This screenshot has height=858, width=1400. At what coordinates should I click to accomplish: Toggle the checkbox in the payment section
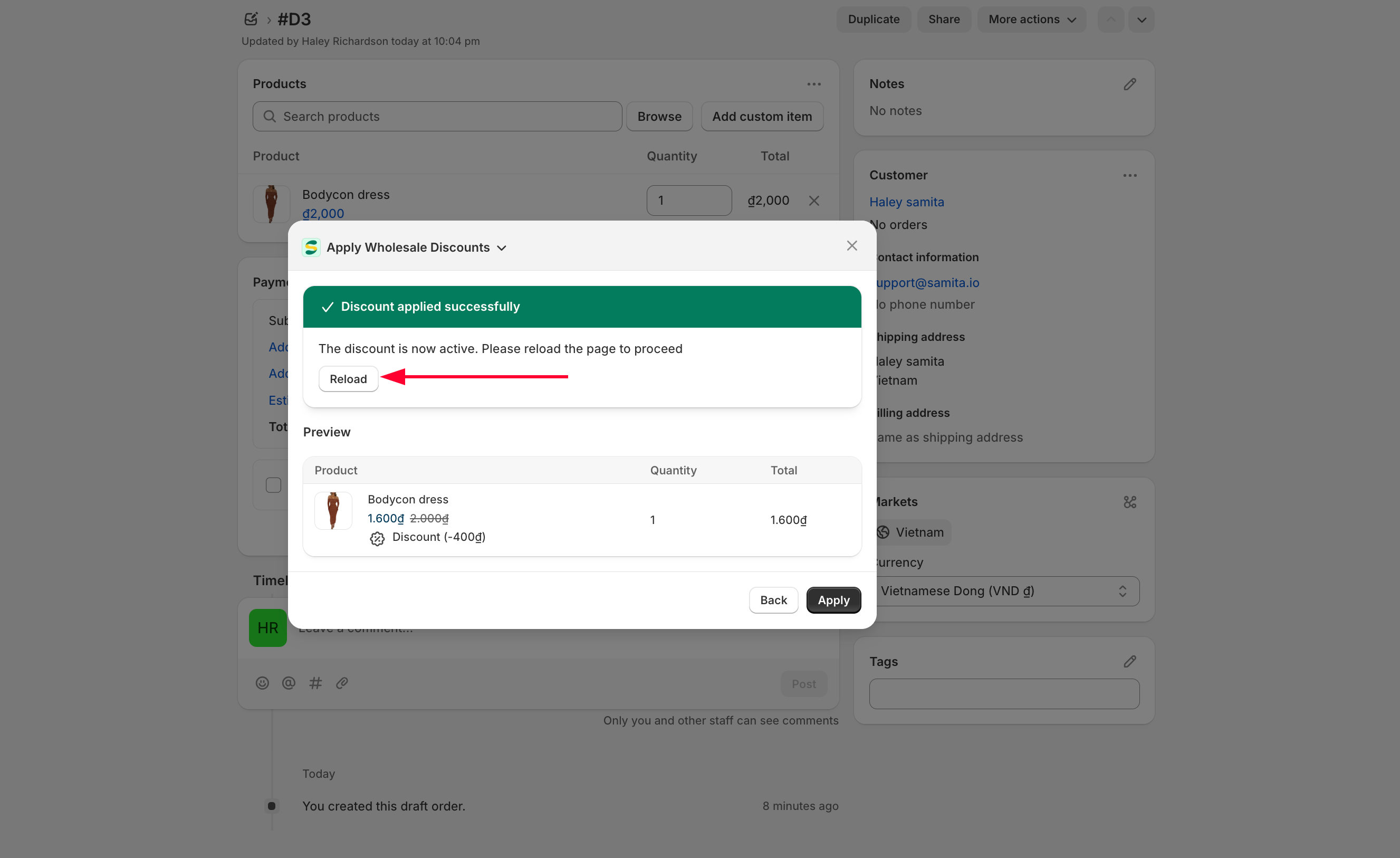click(x=273, y=485)
